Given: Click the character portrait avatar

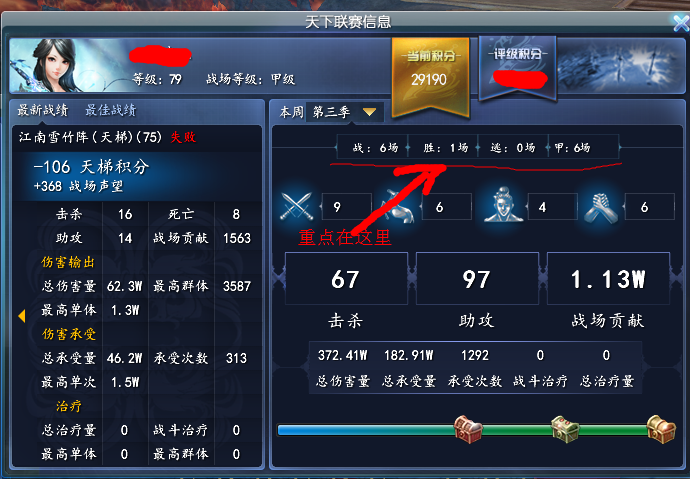Looking at the screenshot, I should [x=52, y=65].
